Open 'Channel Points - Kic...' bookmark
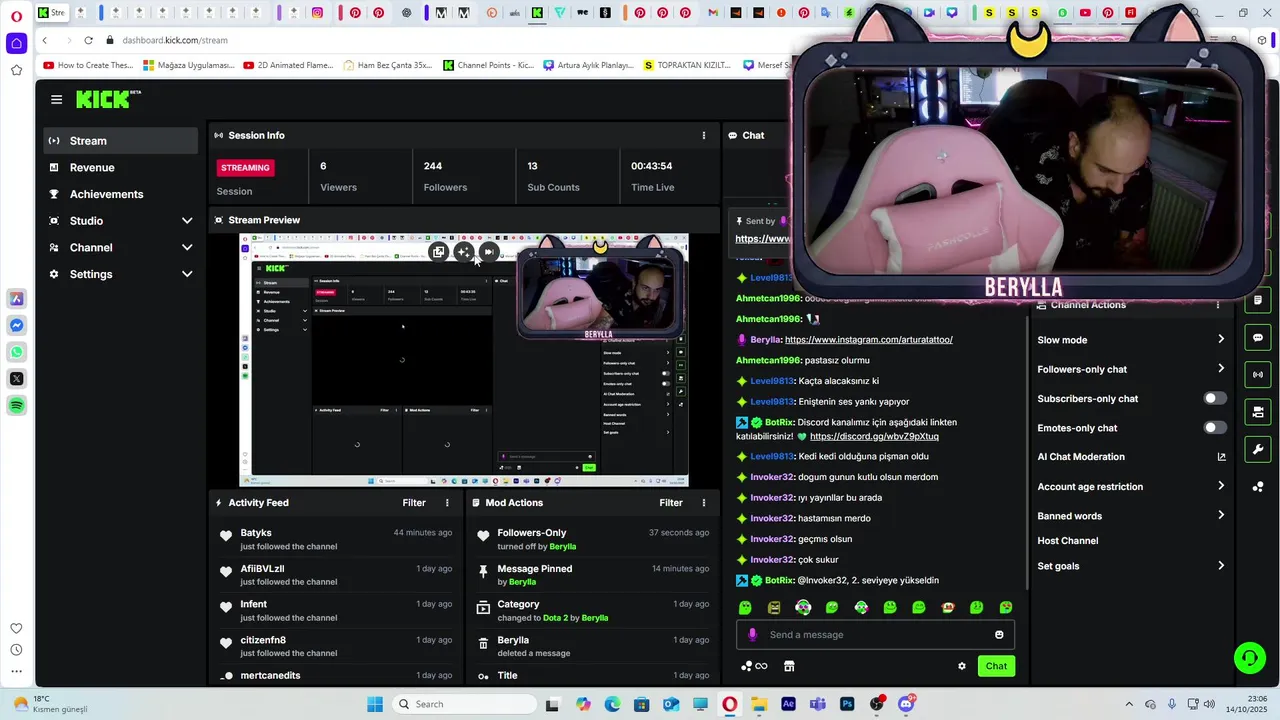 [488, 65]
